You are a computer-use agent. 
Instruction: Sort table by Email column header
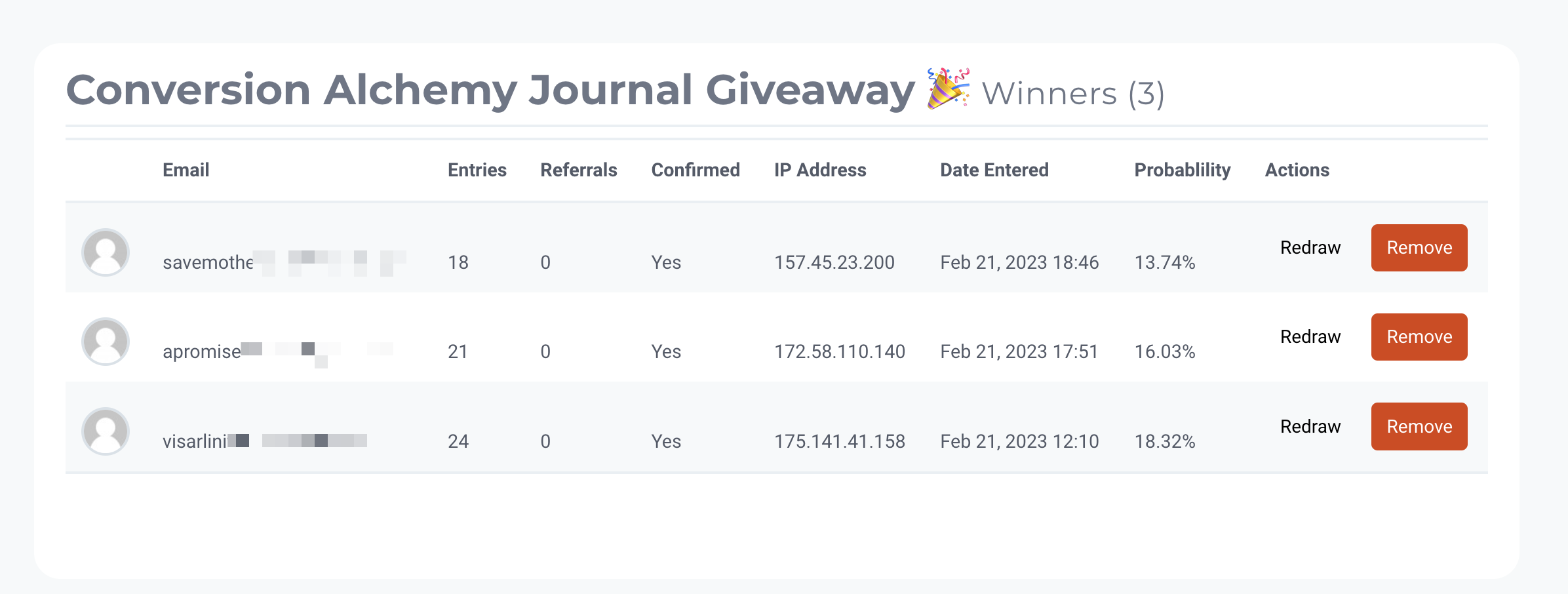click(186, 170)
